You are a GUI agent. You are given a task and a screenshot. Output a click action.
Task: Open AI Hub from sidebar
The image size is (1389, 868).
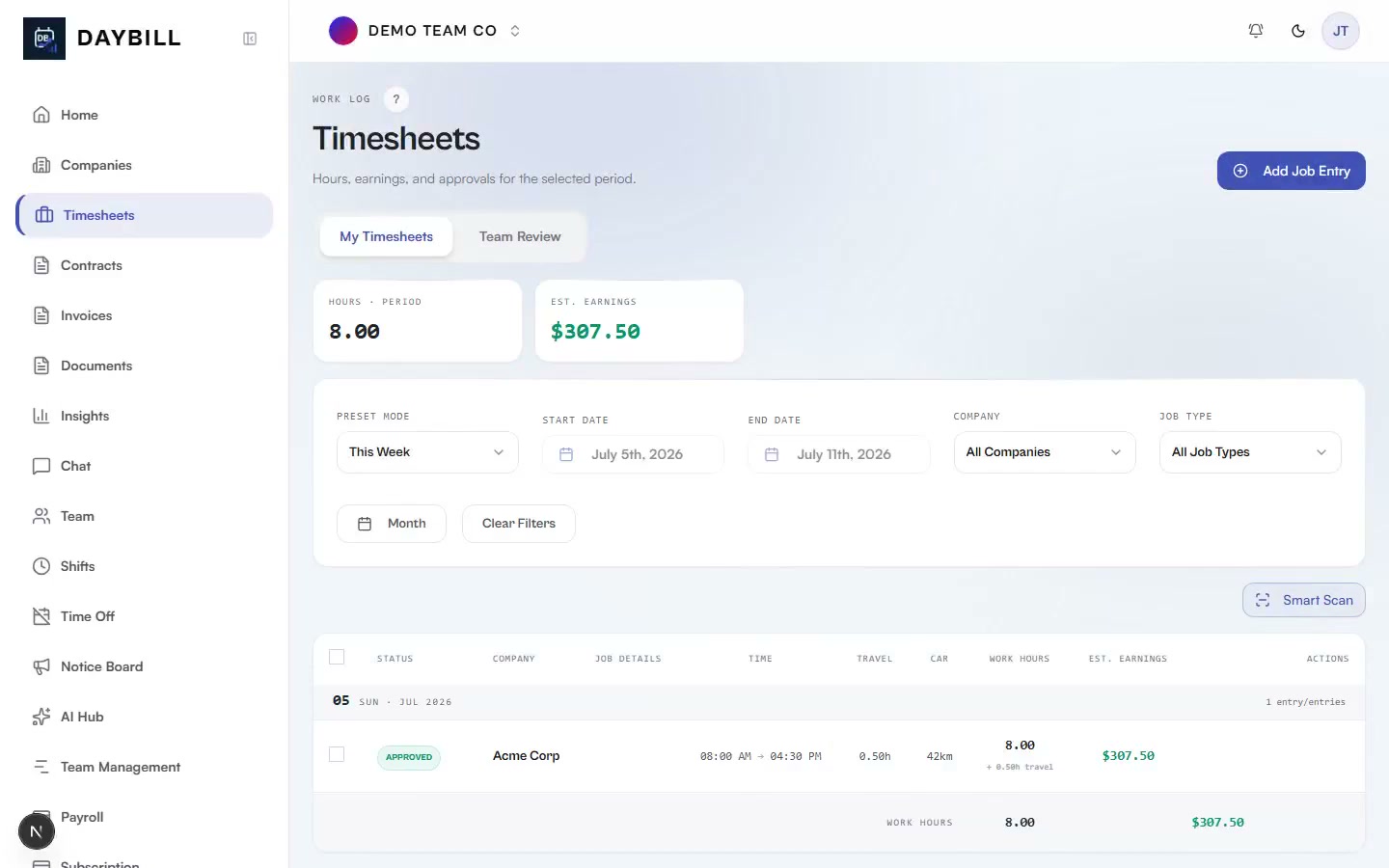pos(145,717)
